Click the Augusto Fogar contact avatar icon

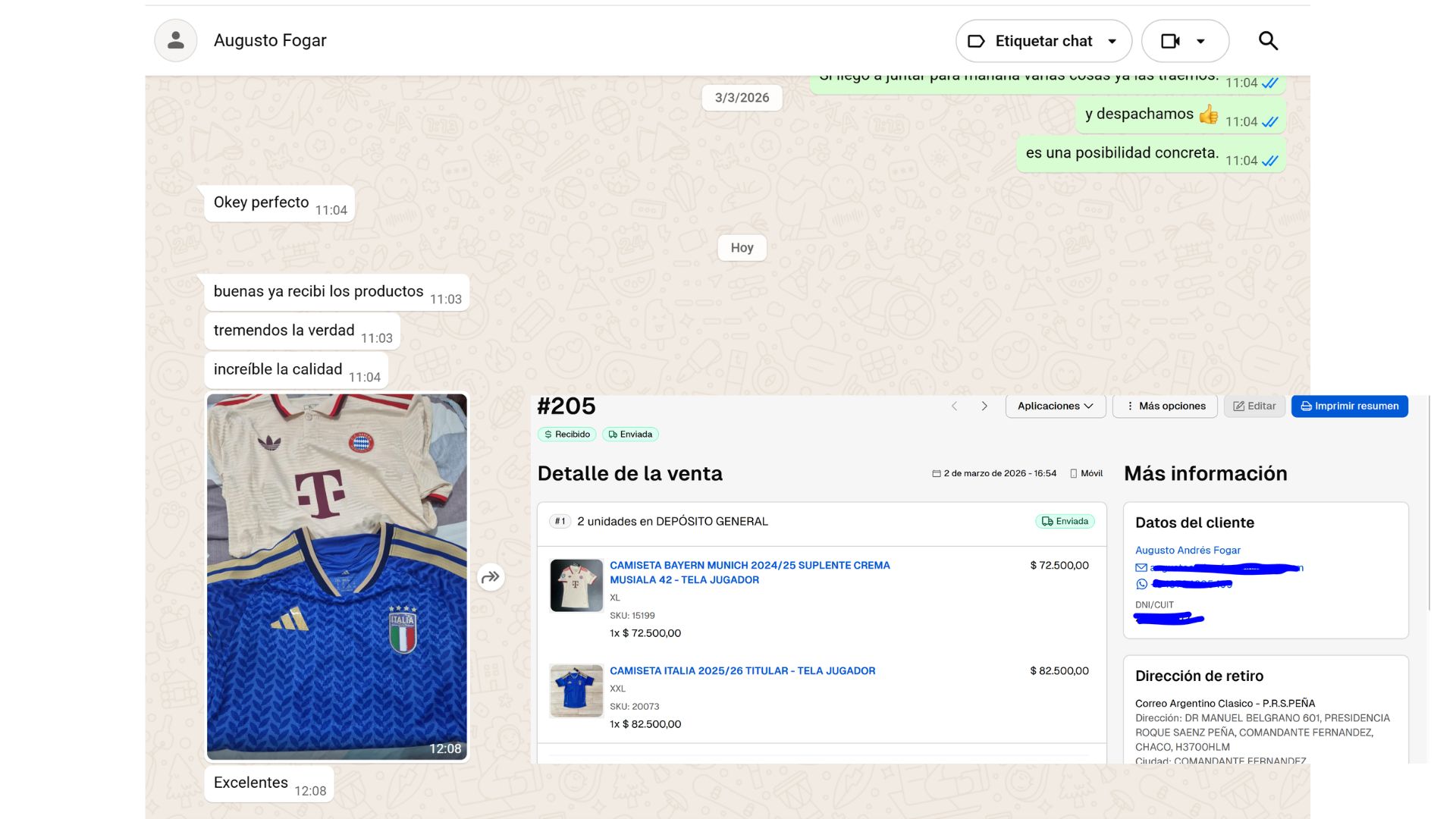(x=175, y=40)
